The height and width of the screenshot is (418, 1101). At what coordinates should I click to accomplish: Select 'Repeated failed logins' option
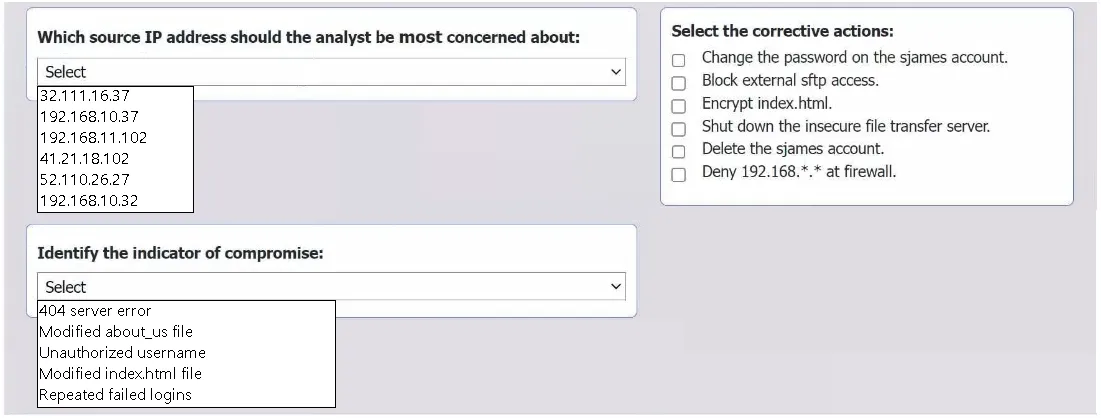tap(187, 395)
